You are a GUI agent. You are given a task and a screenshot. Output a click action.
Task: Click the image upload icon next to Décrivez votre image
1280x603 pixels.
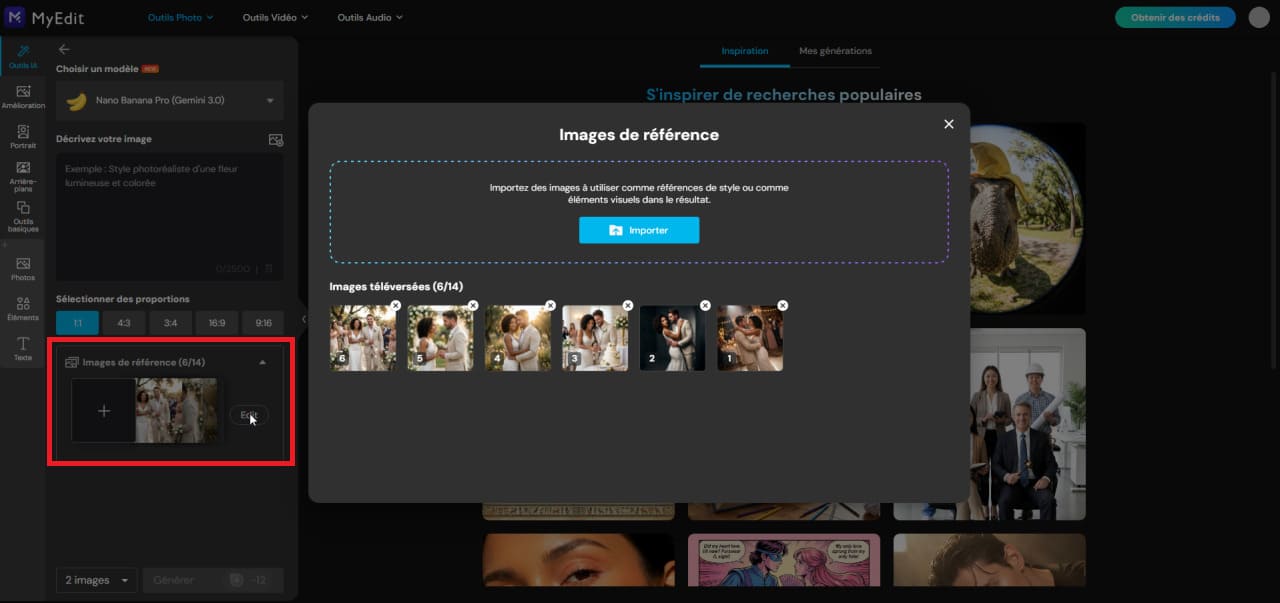tap(276, 140)
